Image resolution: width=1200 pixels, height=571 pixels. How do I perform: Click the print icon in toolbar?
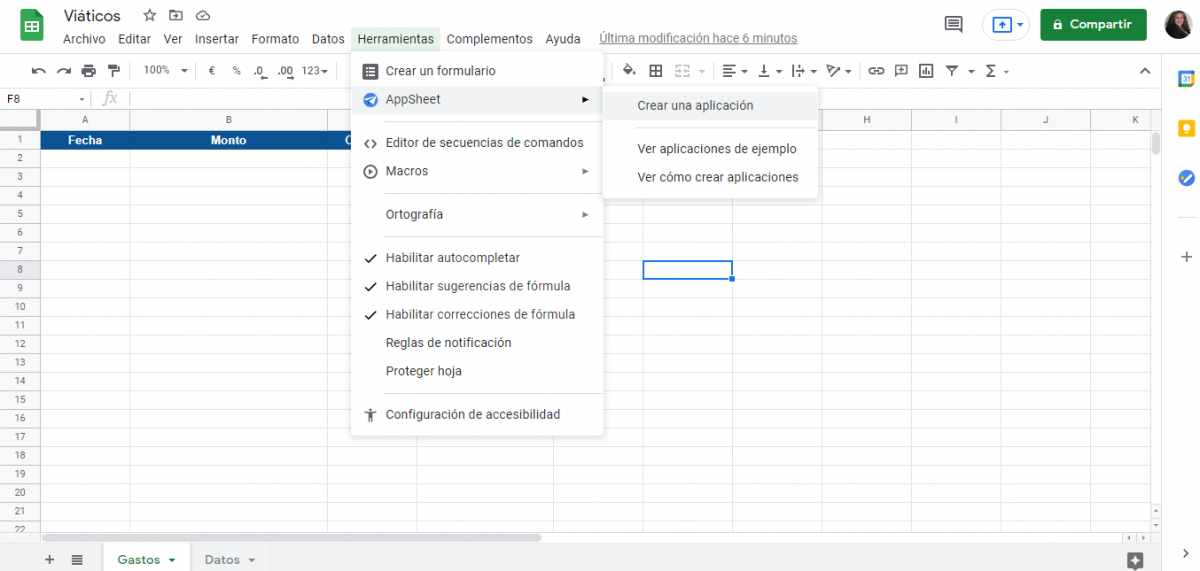click(x=88, y=71)
